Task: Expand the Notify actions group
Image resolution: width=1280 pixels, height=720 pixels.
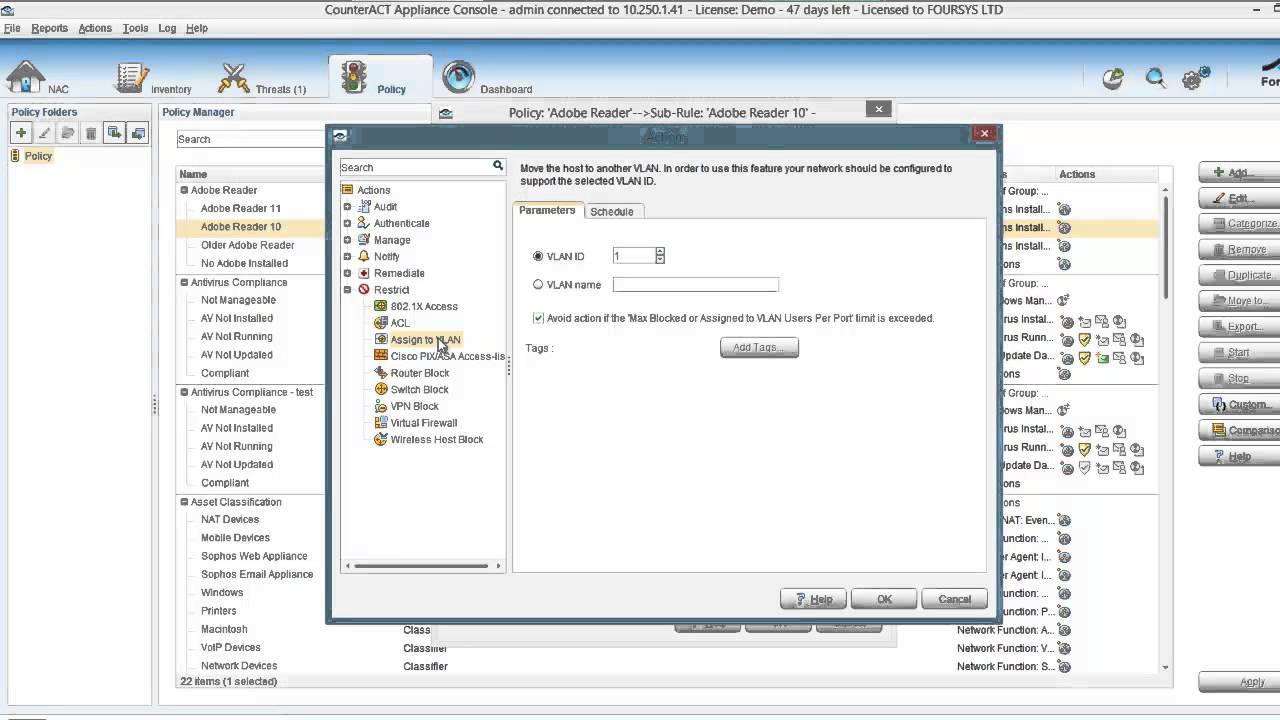Action: (x=348, y=257)
